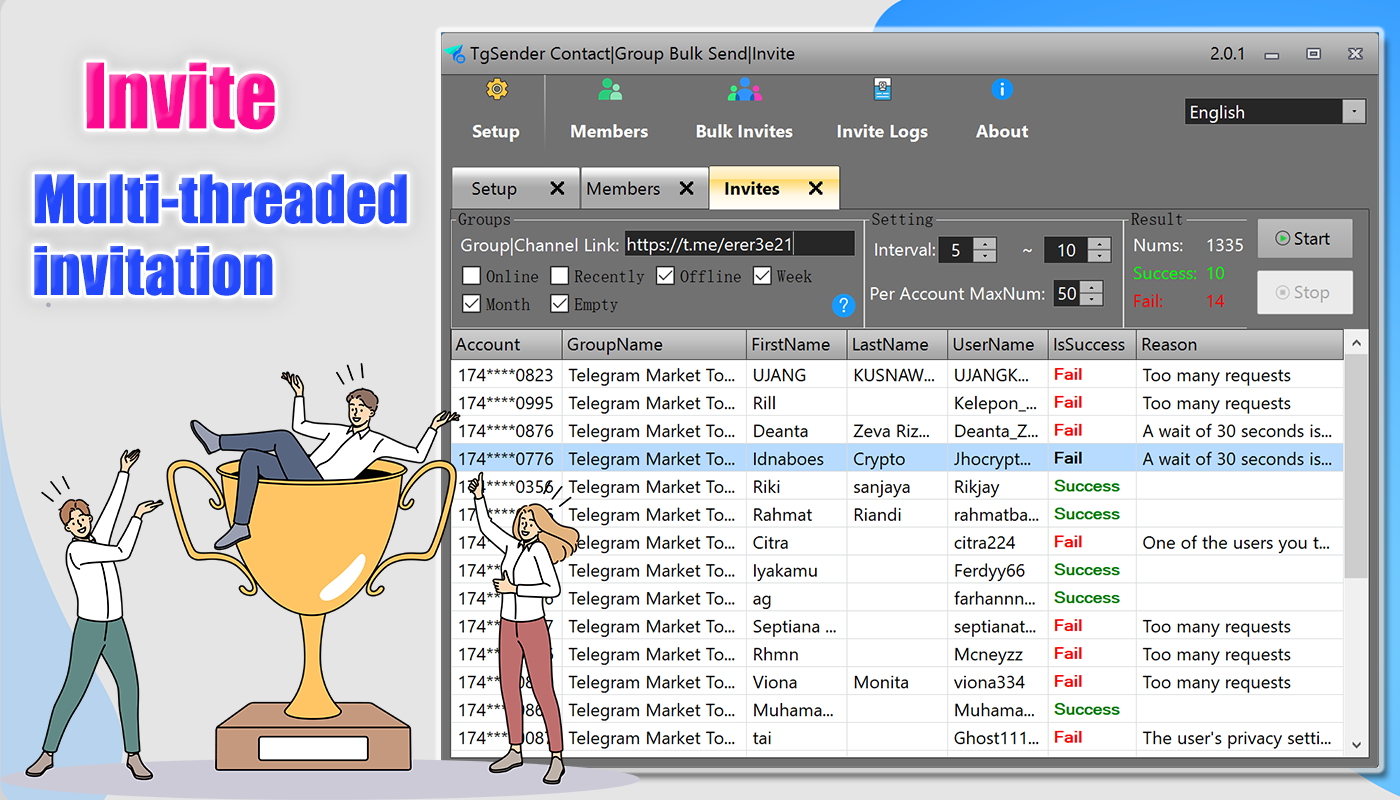The height and width of the screenshot is (800, 1400).
Task: Decrease the minimum interval value
Action: (985, 256)
